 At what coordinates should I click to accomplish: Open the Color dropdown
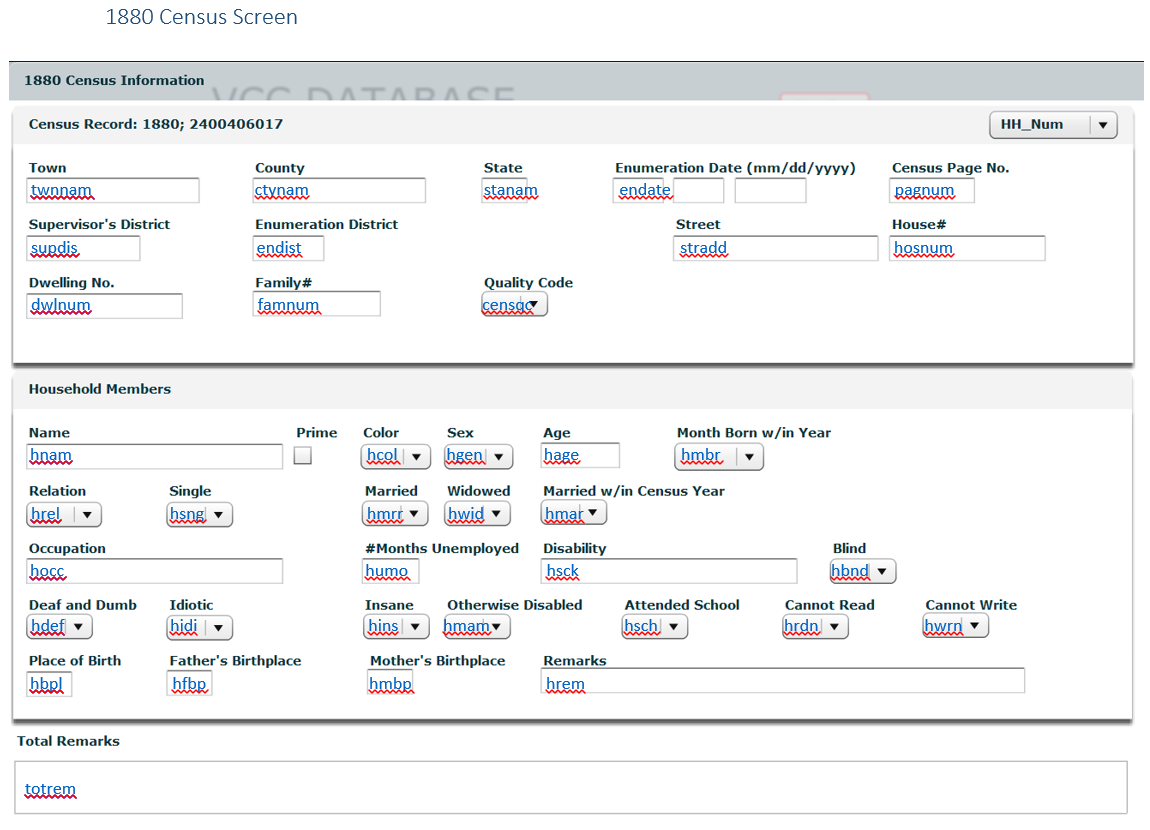[x=396, y=456]
